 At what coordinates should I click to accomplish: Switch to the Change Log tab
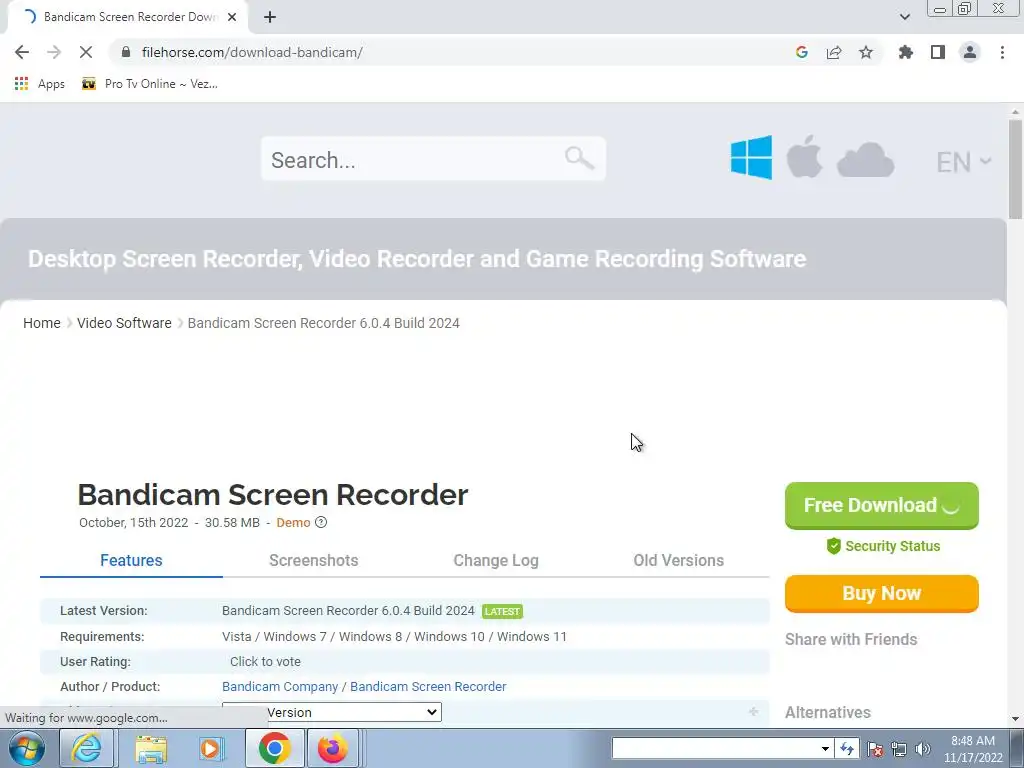(x=496, y=560)
